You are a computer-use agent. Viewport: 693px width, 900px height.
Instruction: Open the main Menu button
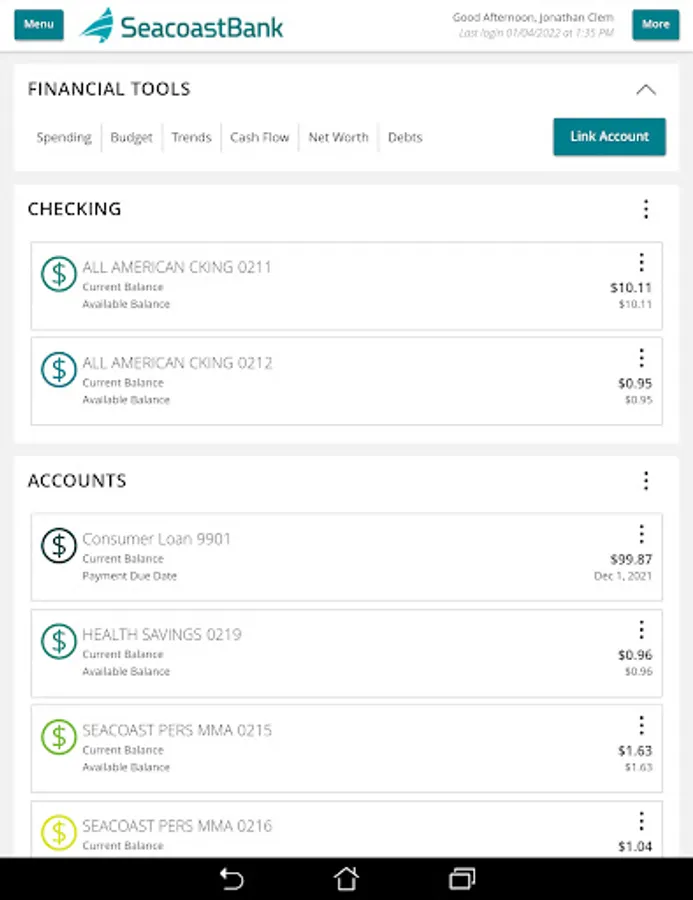pos(39,25)
